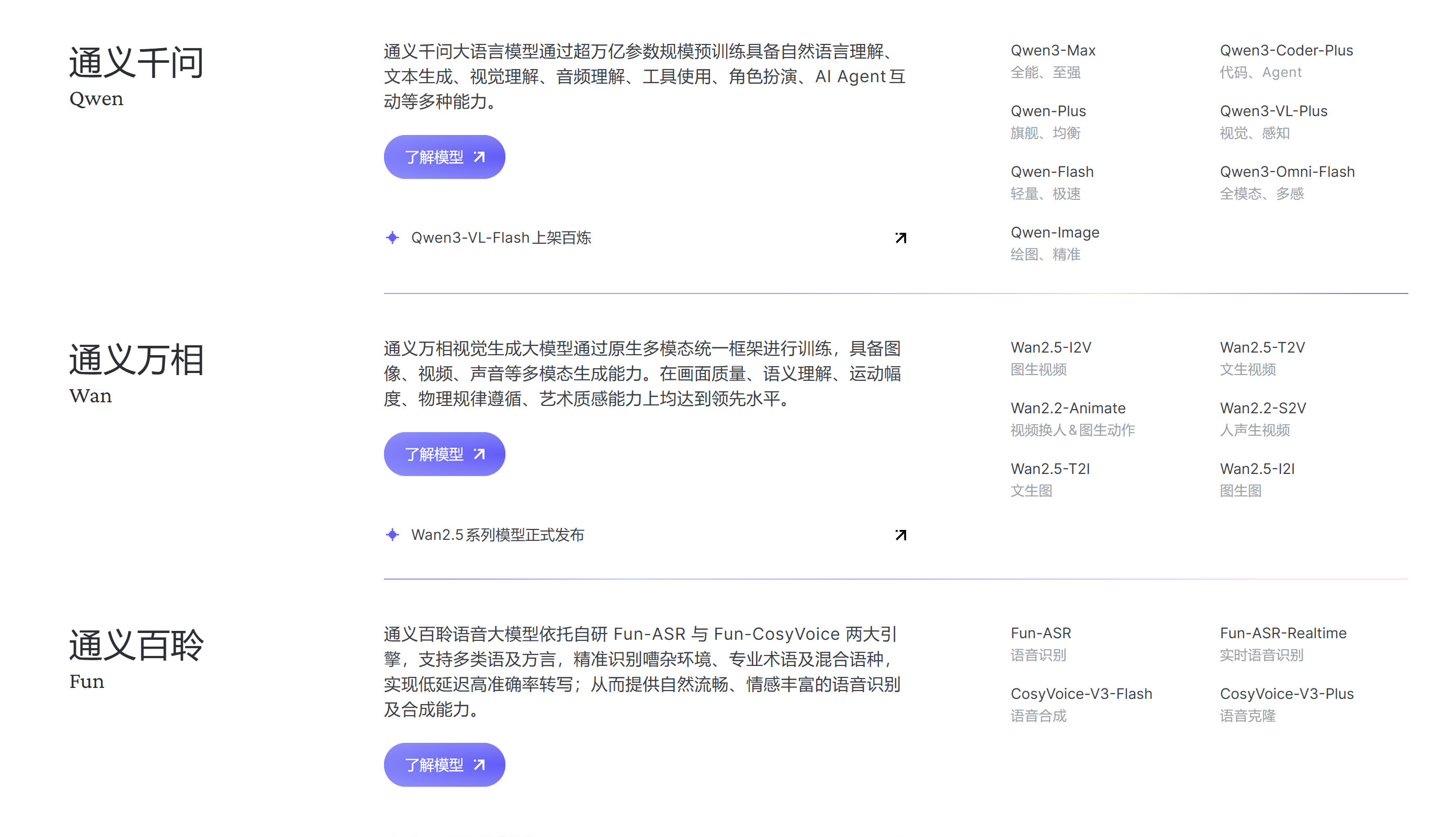This screenshot has width=1456, height=837.
Task: Open Qwen3-Omni-Flash model entry
Action: 1286,172
